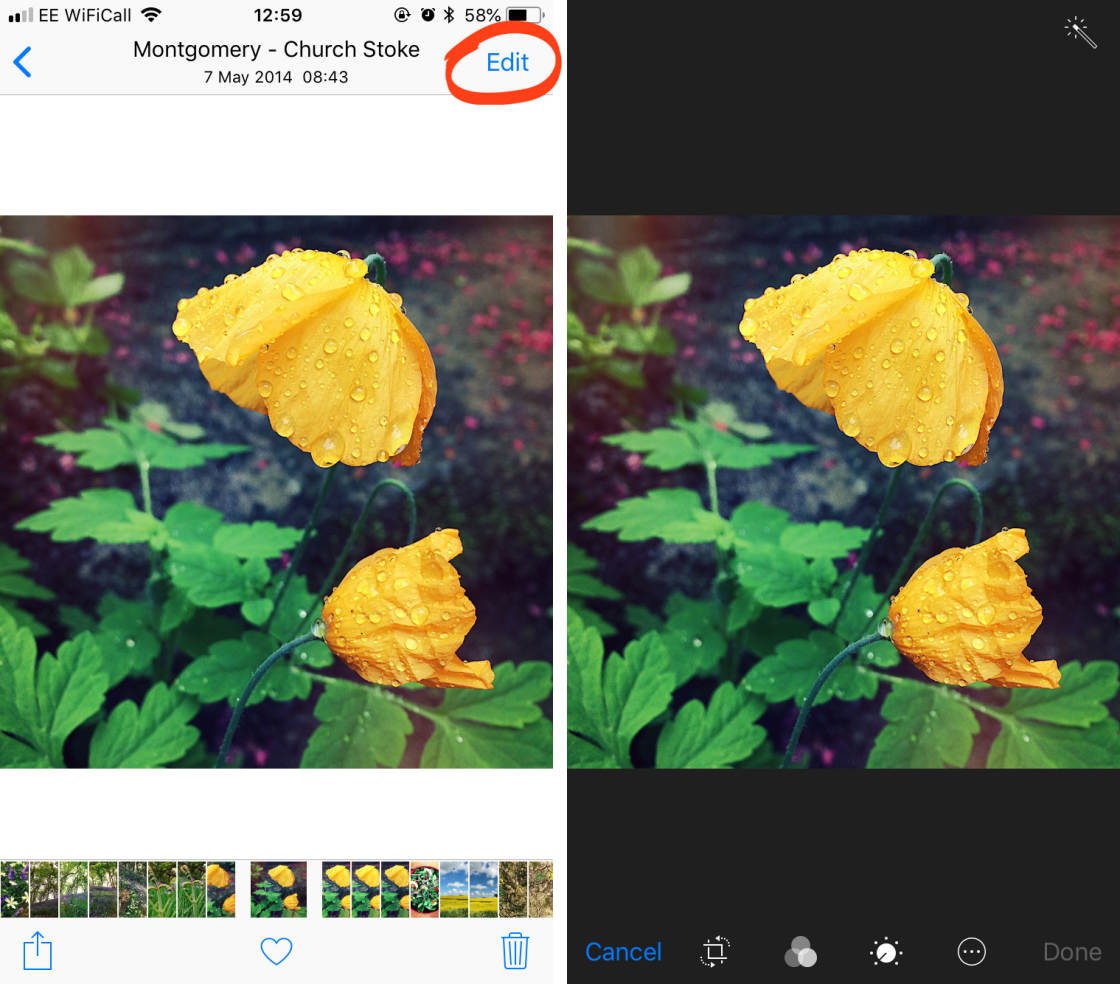
Task: Tap the Edit button
Action: click(507, 62)
